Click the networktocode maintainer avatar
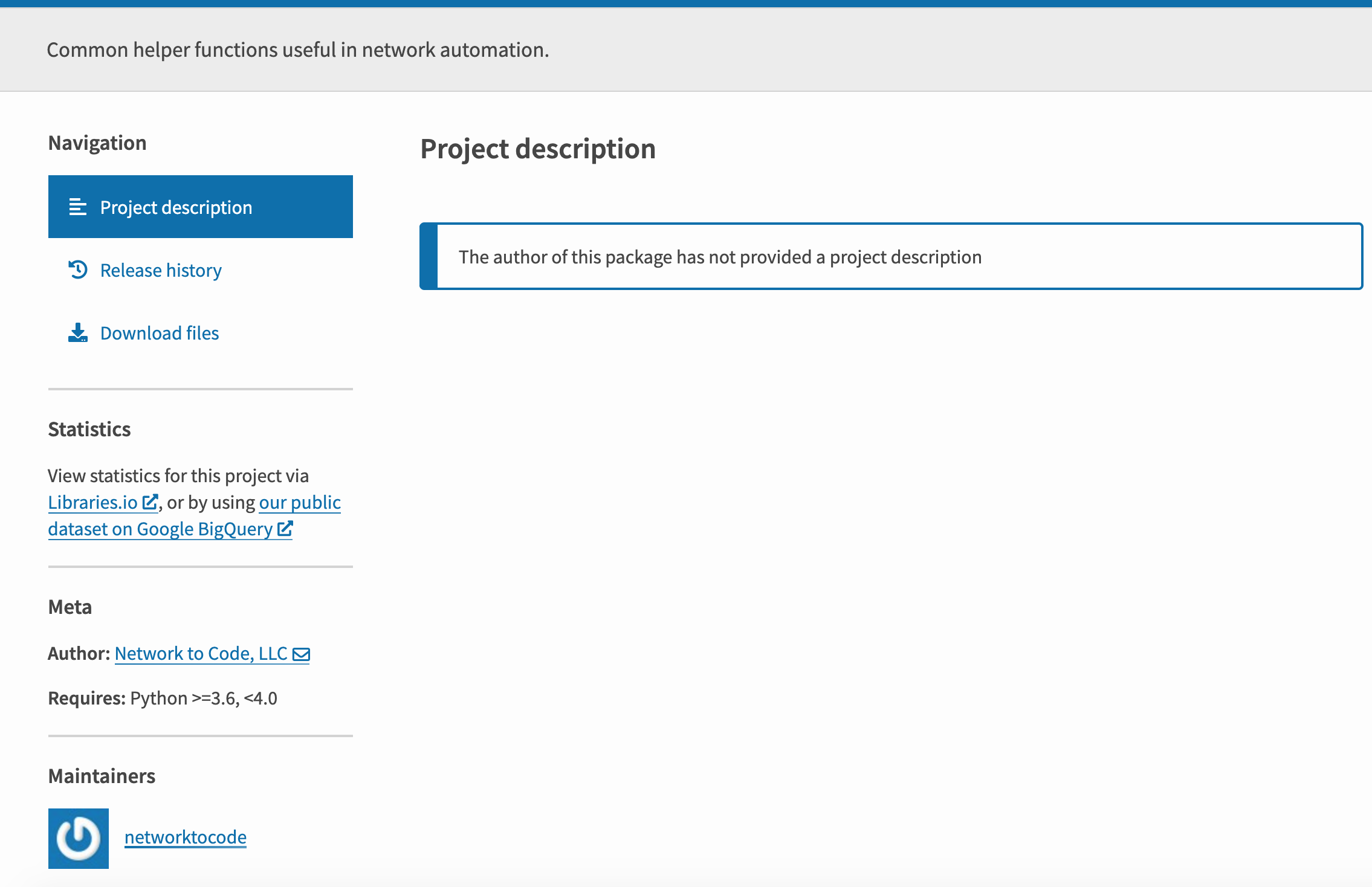 79,838
